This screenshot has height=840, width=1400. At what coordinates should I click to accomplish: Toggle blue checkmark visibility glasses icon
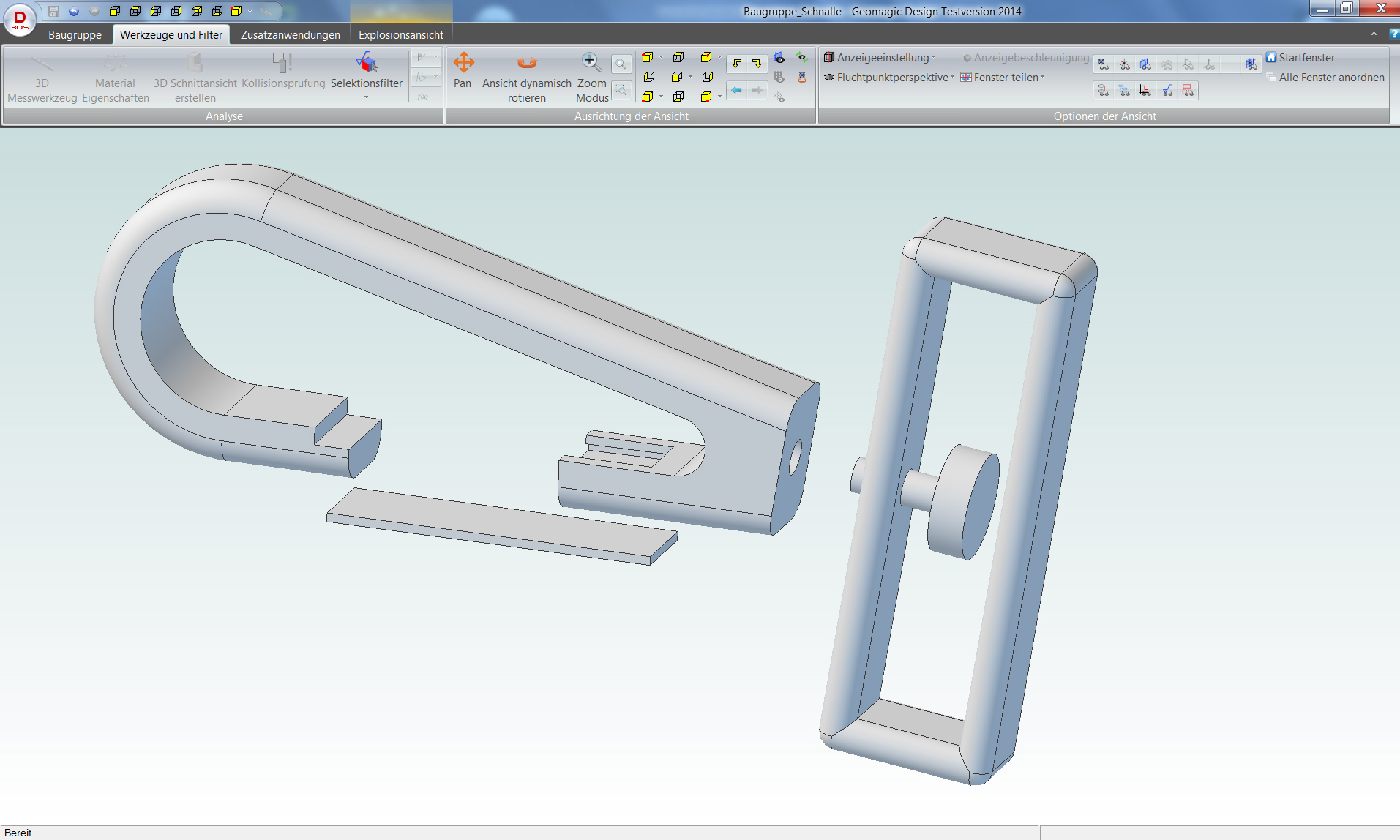pos(1167,91)
